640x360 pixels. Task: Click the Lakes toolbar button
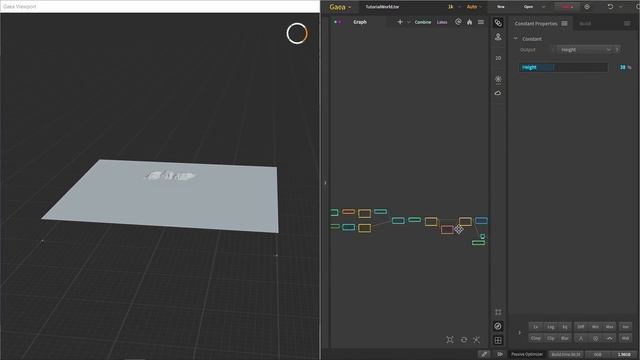[442, 22]
